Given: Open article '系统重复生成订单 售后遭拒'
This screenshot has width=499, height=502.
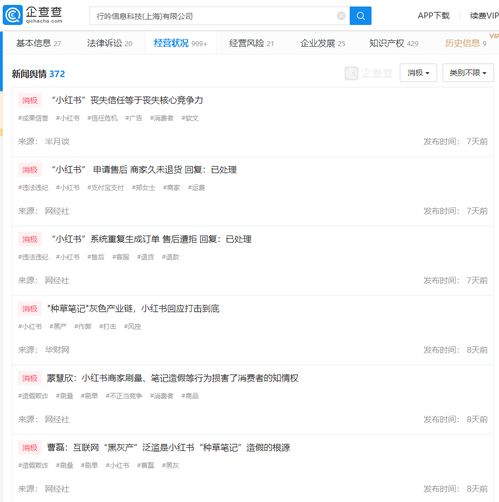Looking at the screenshot, I should pyautogui.click(x=151, y=239).
